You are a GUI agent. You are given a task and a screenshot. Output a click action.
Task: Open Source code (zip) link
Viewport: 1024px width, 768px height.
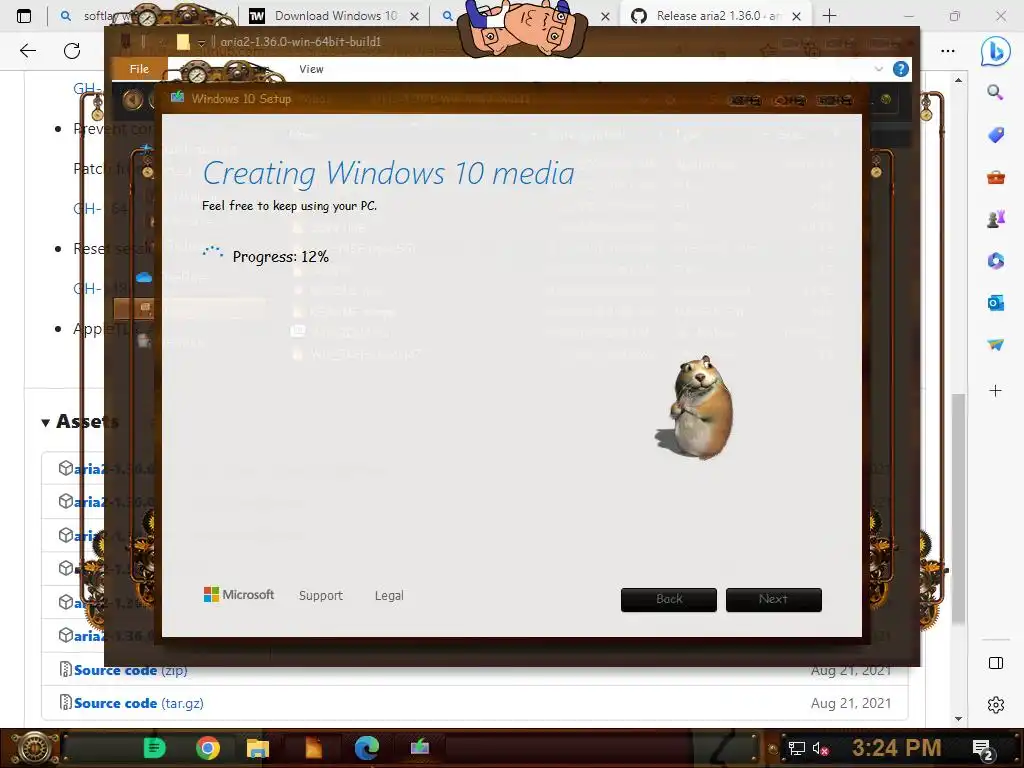click(x=131, y=670)
